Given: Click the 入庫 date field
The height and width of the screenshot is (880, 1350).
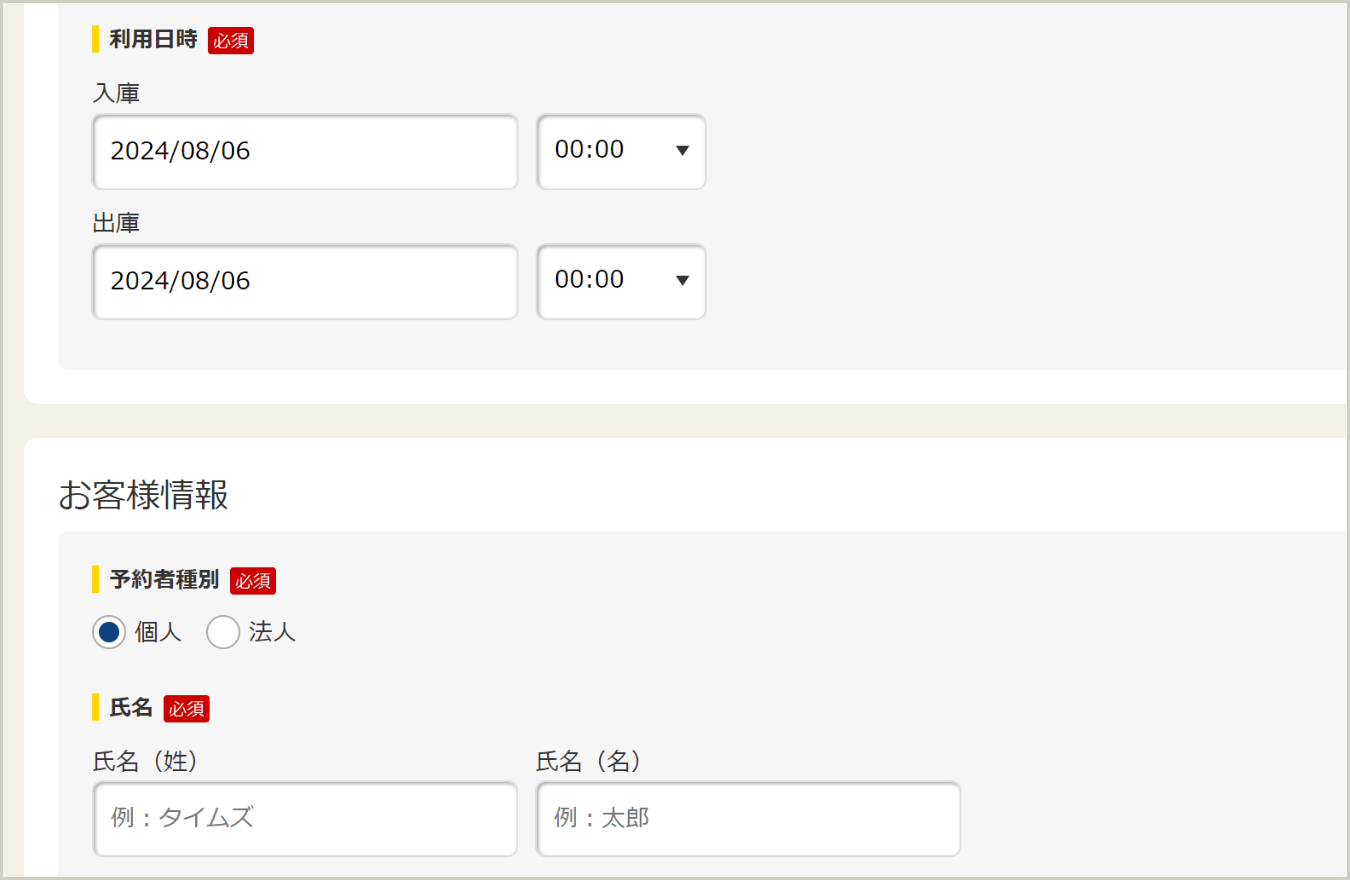Looking at the screenshot, I should 305,152.
